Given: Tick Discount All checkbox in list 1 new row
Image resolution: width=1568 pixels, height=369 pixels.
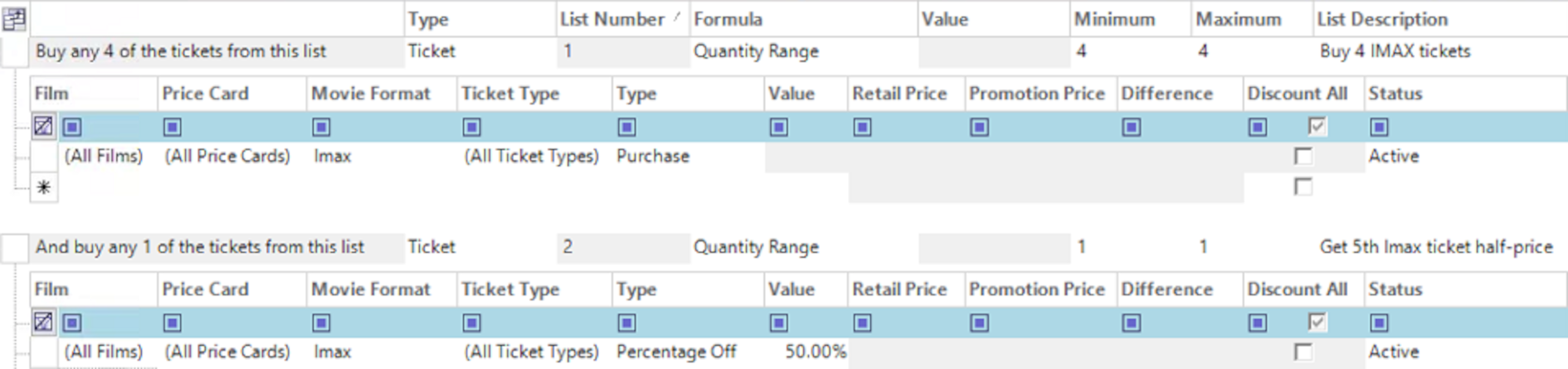Looking at the screenshot, I should [x=1303, y=187].
